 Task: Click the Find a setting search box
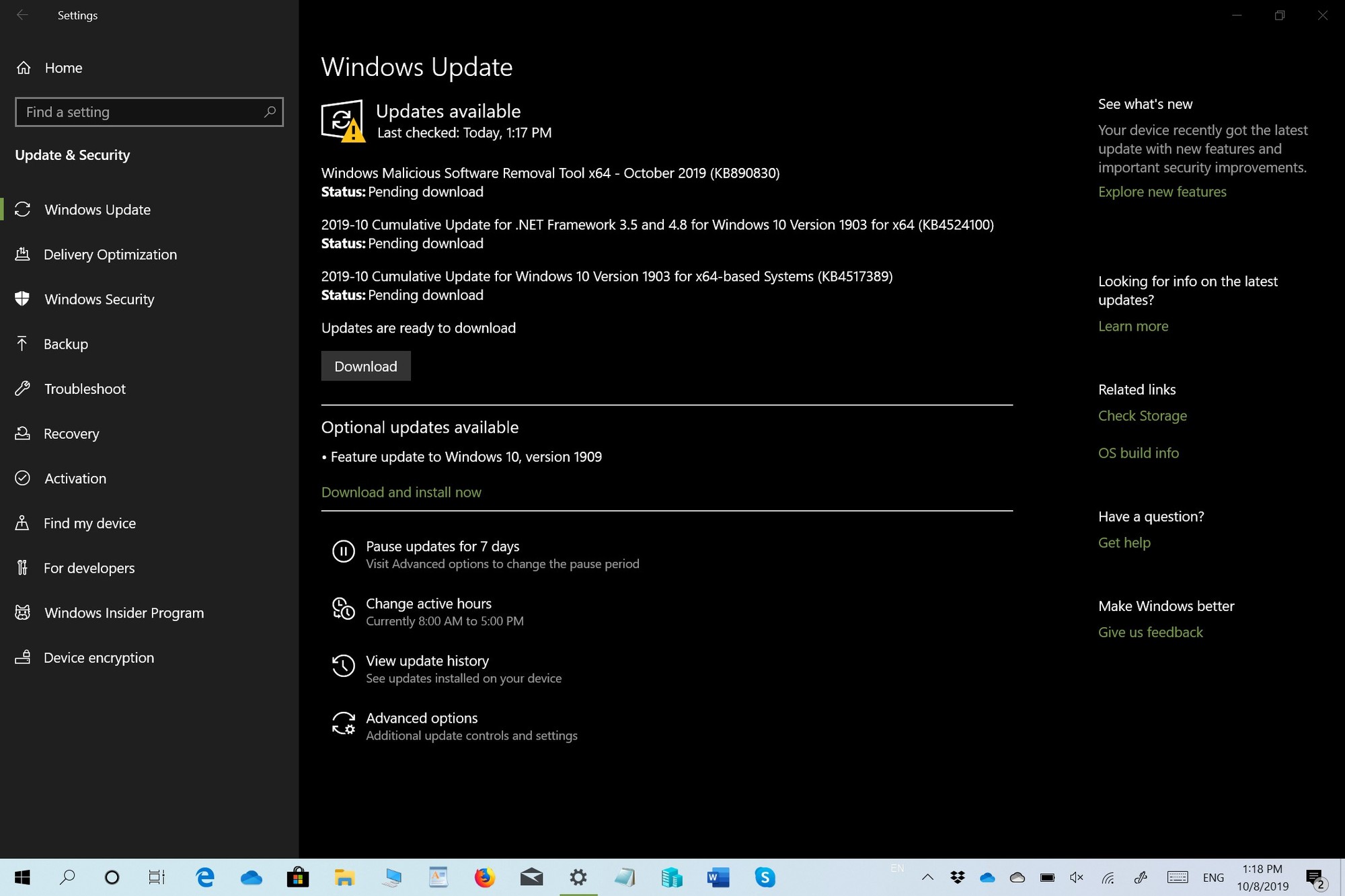click(x=149, y=112)
